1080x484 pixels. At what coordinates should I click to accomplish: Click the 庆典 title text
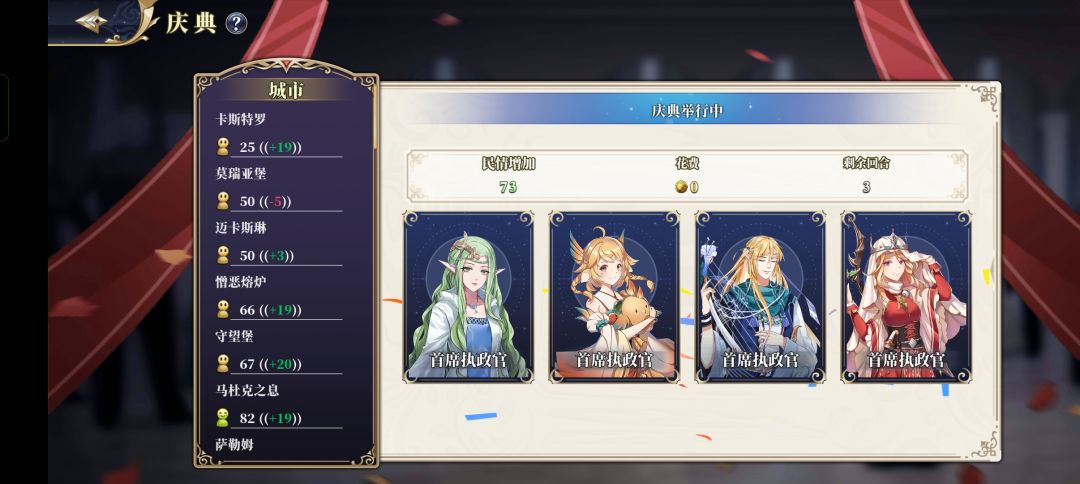[191, 23]
